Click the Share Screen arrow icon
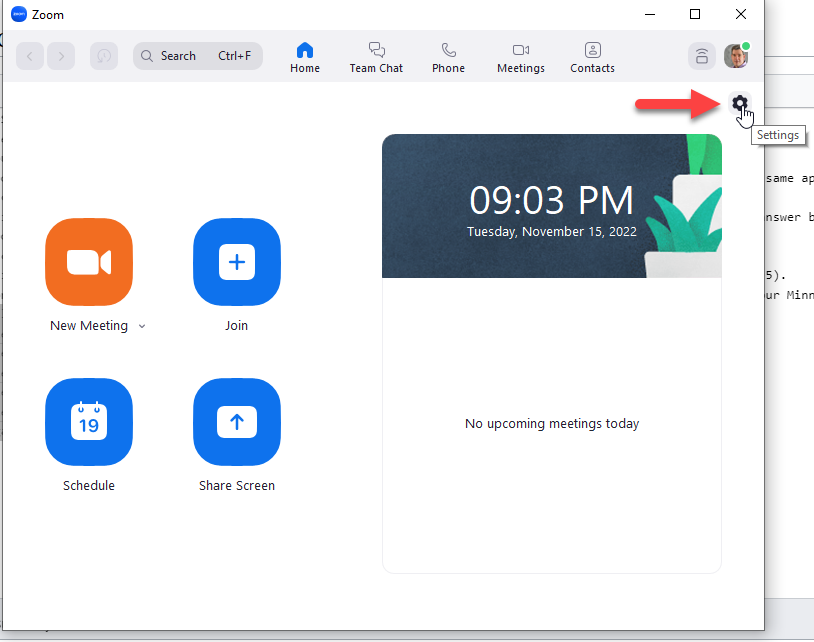The width and height of the screenshot is (814, 642). [x=237, y=422]
